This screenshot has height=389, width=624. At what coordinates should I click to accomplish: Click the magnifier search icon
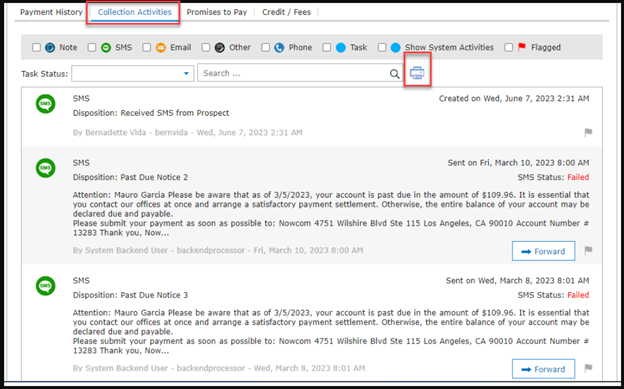point(394,74)
